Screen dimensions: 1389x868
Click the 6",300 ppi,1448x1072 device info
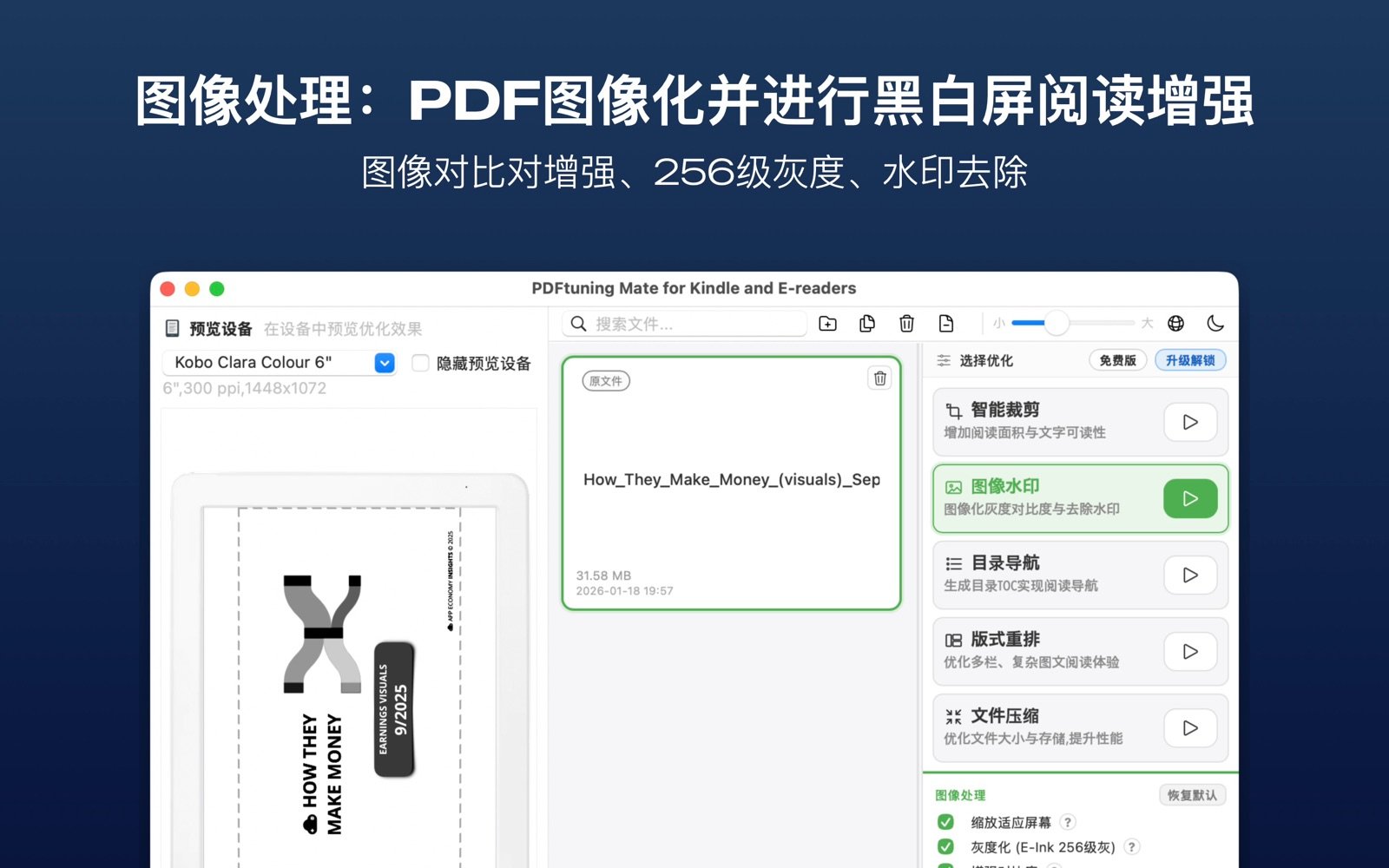coord(245,388)
